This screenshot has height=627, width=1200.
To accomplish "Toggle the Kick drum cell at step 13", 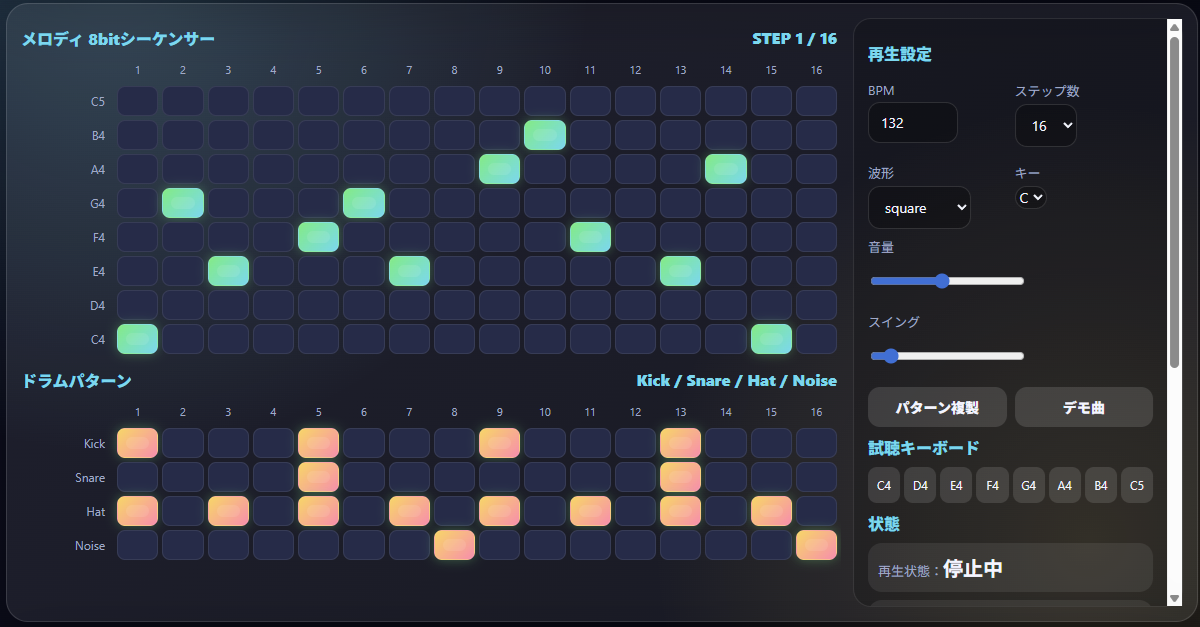I will click(680, 443).
